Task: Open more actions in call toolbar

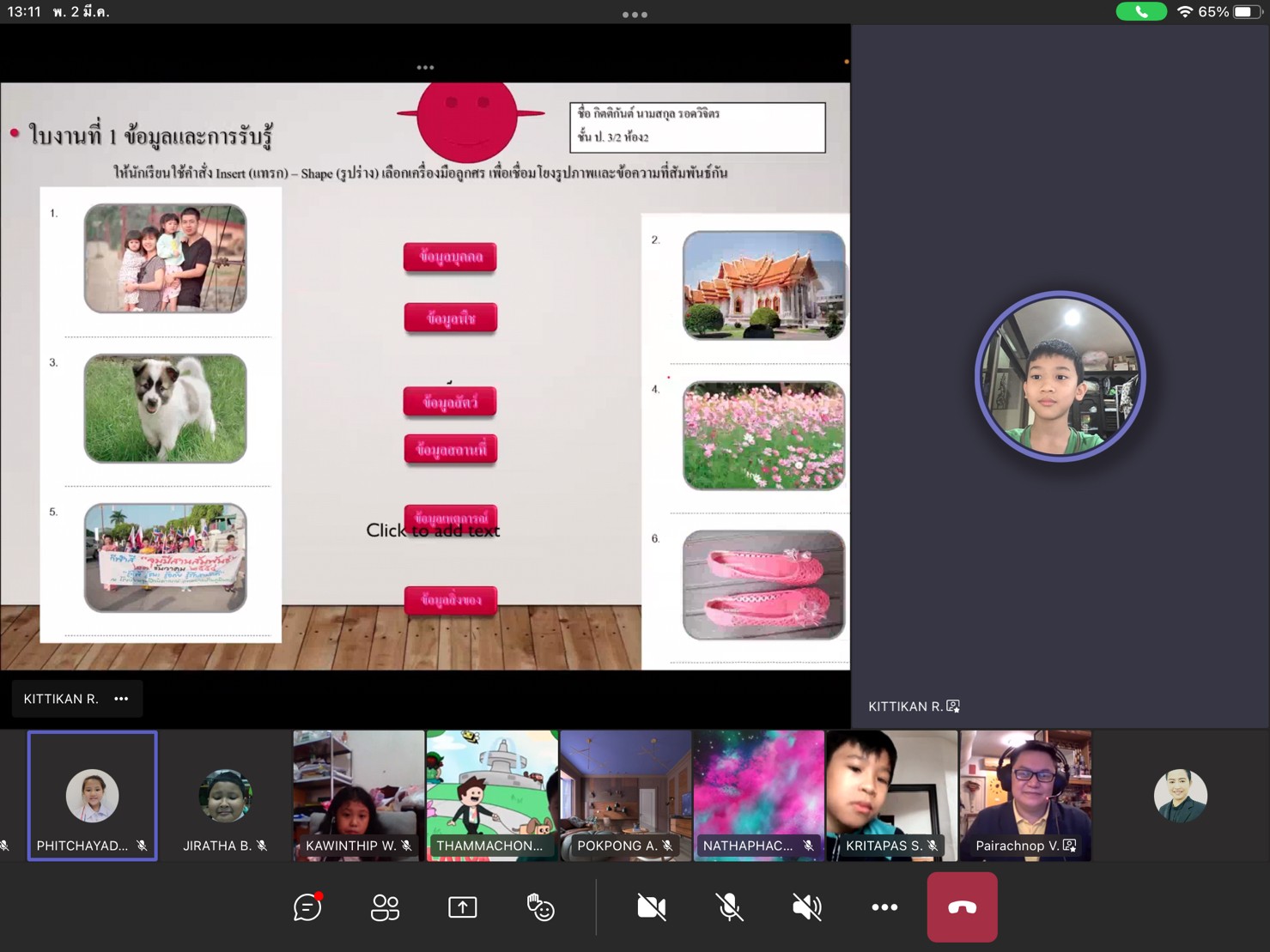Action: (x=884, y=907)
